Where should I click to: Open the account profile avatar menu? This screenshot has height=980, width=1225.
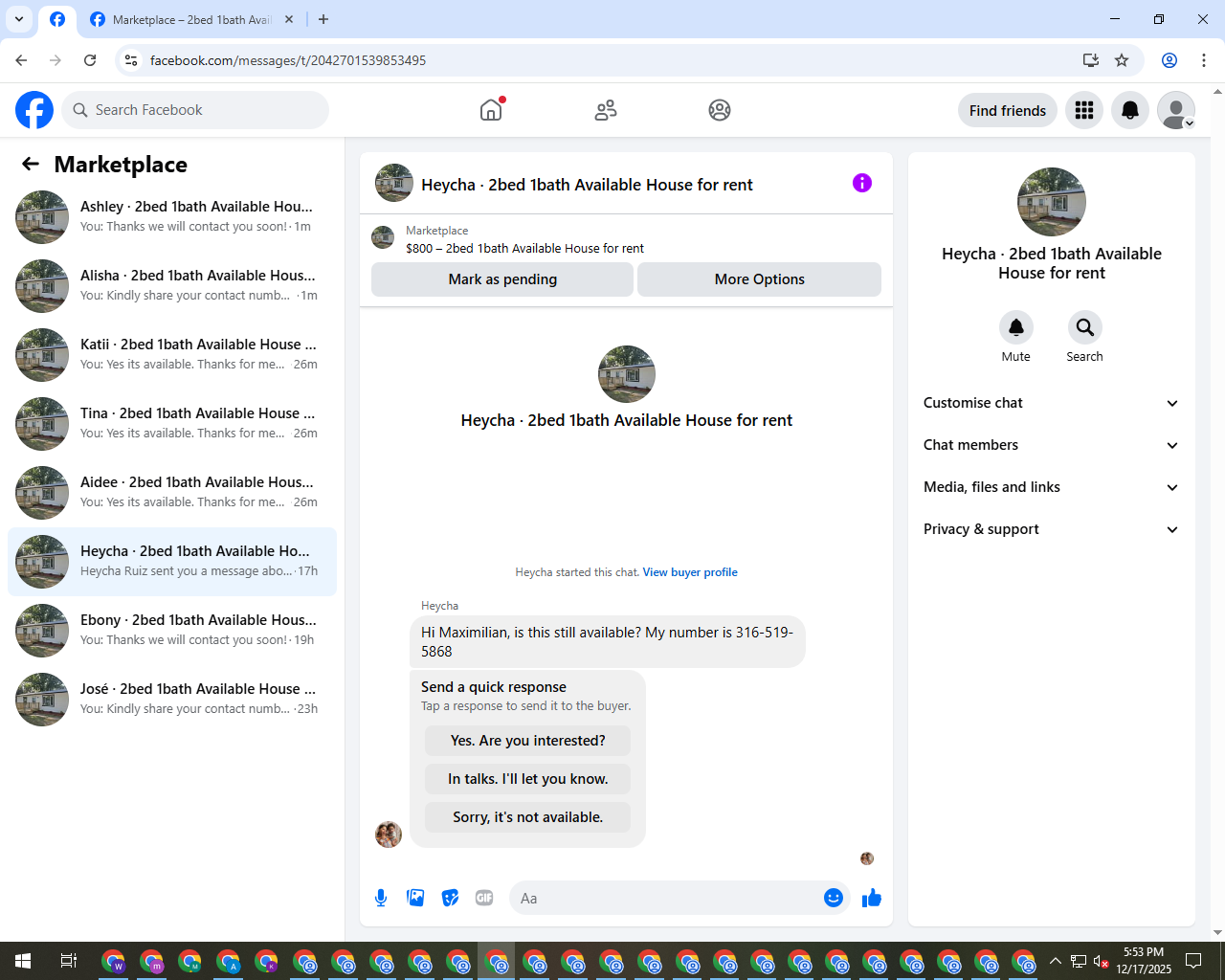pyautogui.click(x=1176, y=110)
